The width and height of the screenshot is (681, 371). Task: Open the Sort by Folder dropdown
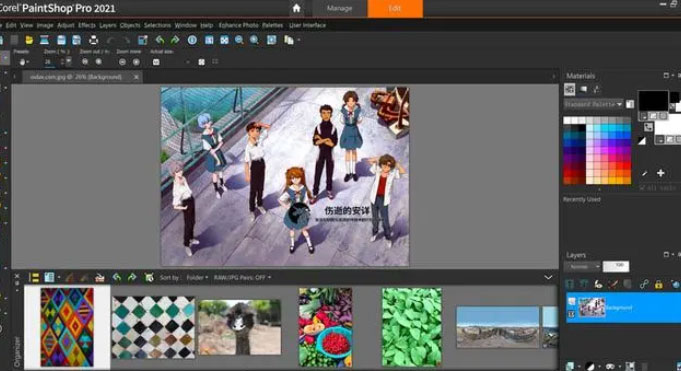pos(197,278)
